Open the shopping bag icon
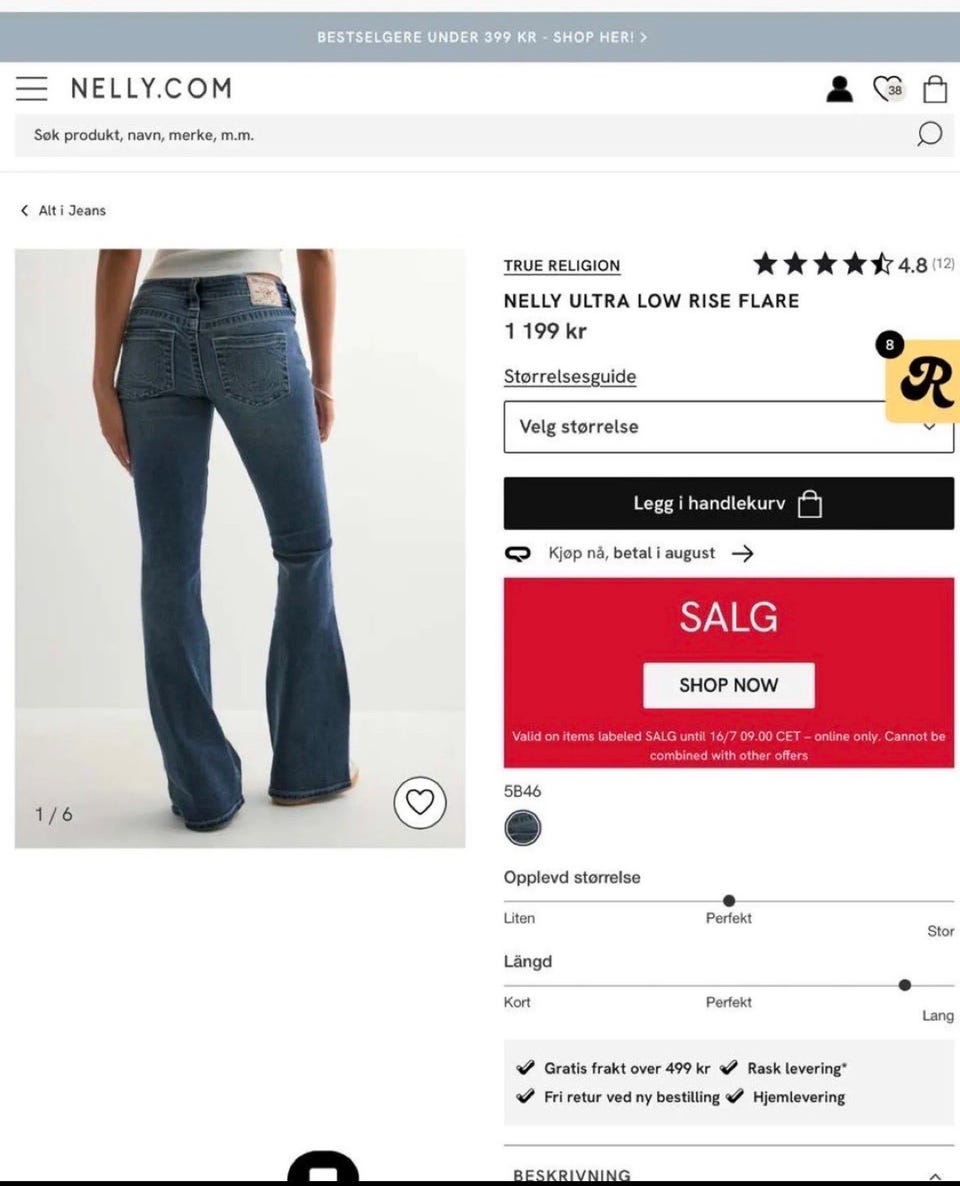Screen dimensions: 960x1186 [x=935, y=88]
